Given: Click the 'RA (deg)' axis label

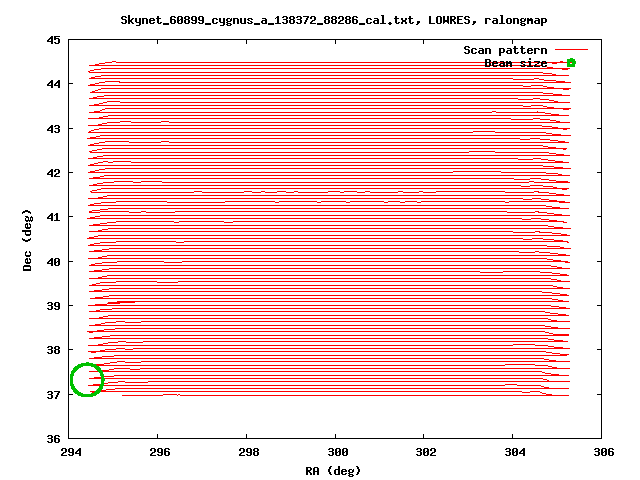Looking at the screenshot, I should point(333,471).
